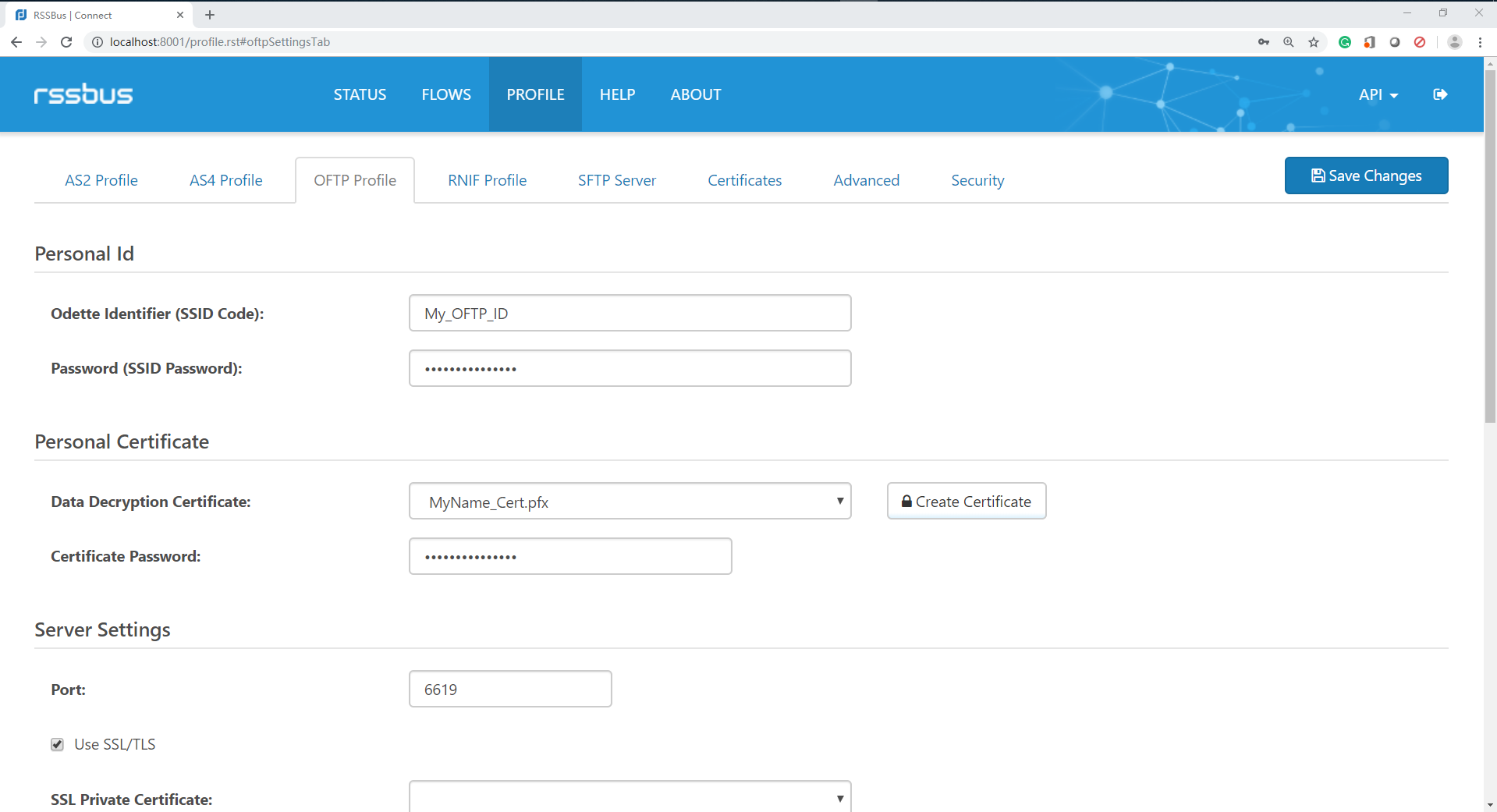
Task: Open Data Decryption Certificate dropdown
Action: 630,502
